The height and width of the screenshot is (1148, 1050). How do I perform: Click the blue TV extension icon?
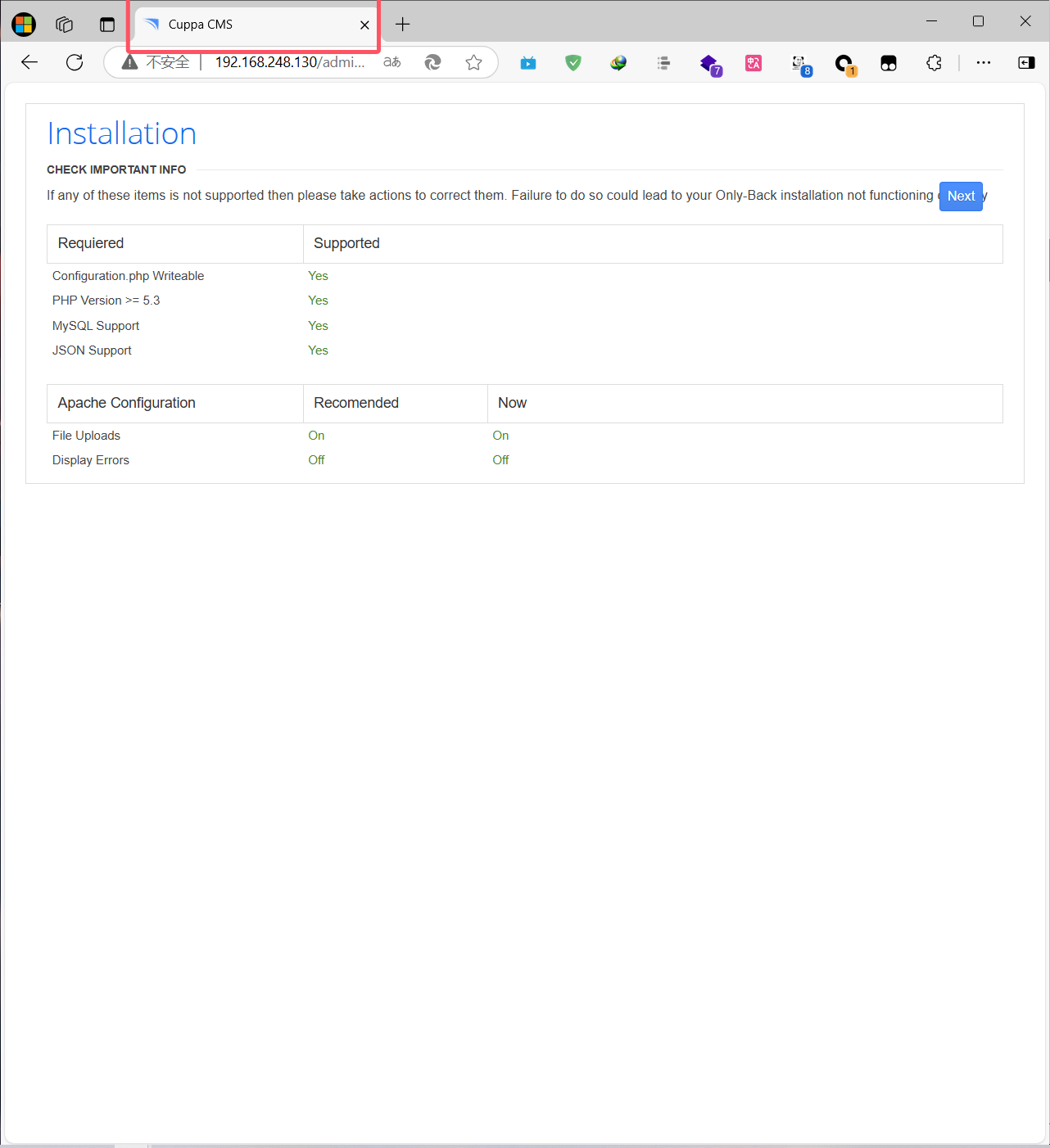(528, 63)
